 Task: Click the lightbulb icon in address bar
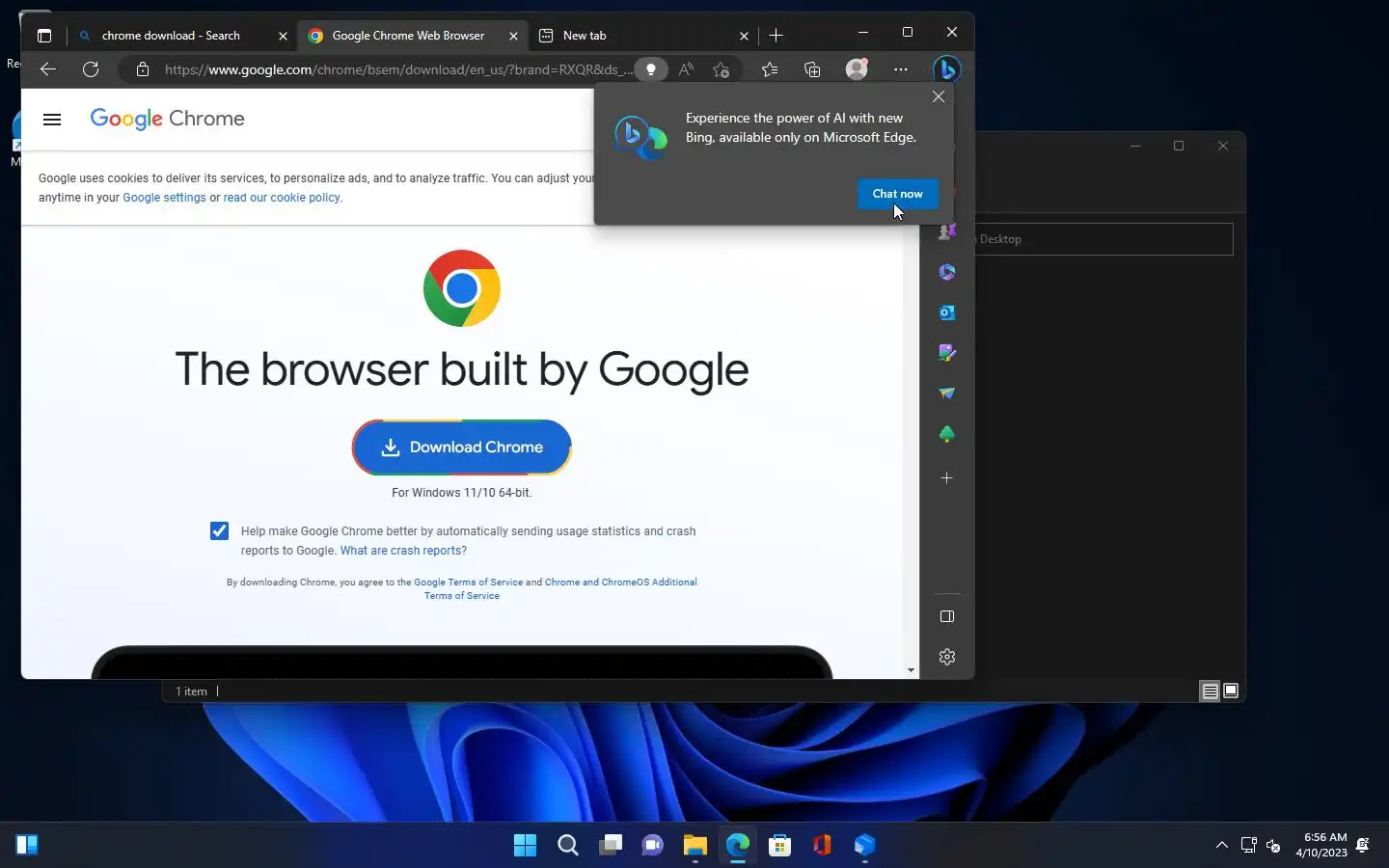pos(651,69)
